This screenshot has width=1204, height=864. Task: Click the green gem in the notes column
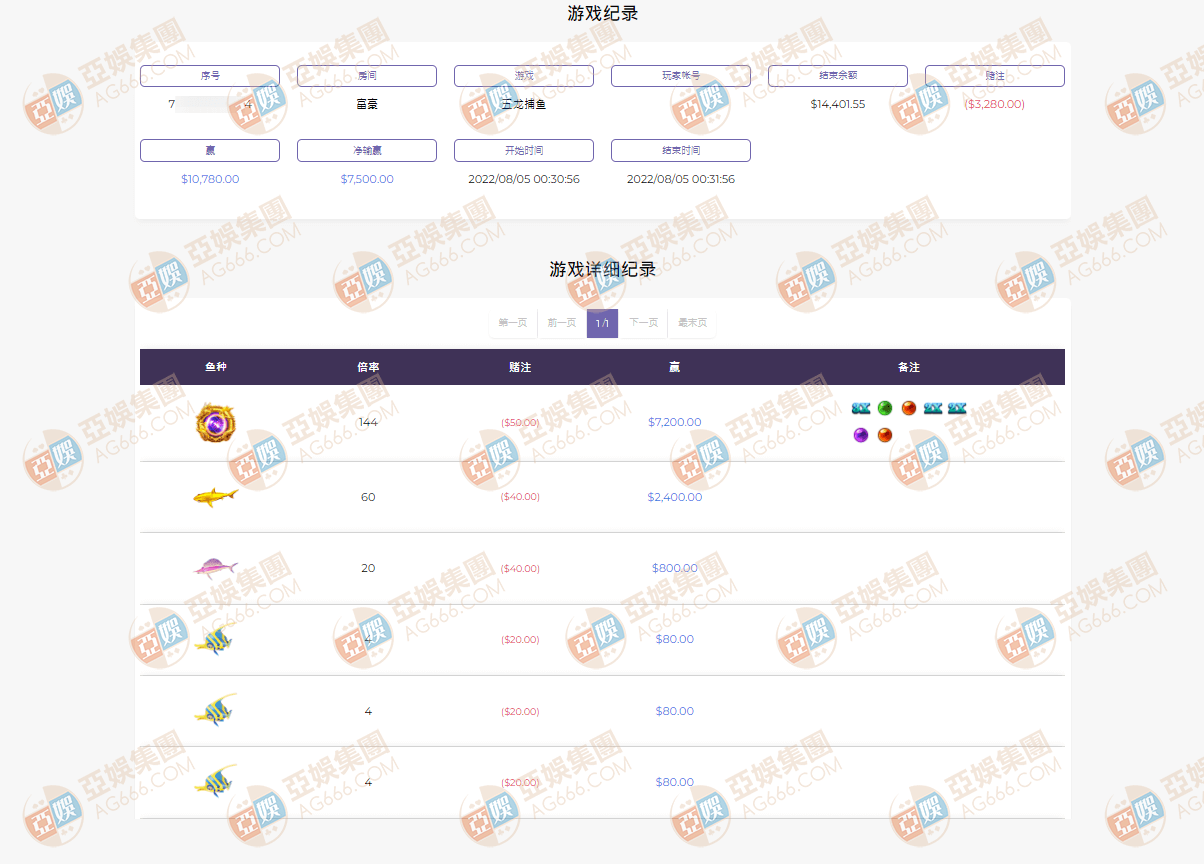[x=885, y=408]
